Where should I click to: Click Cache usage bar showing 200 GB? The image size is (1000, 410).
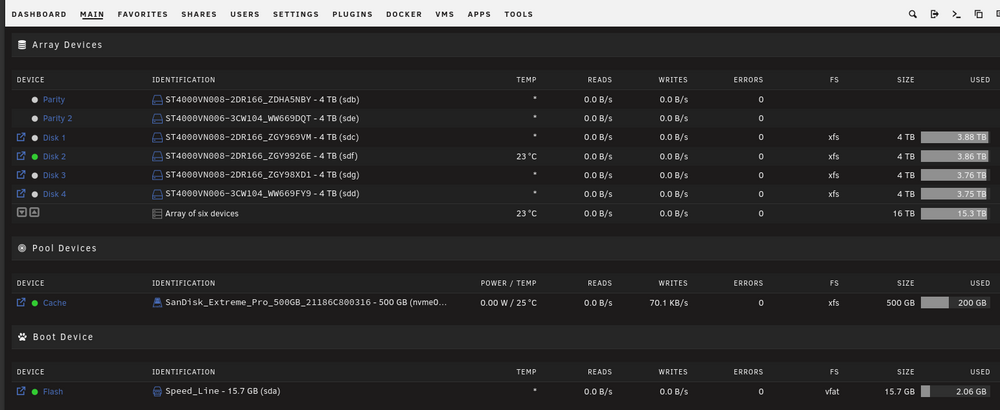click(955, 303)
